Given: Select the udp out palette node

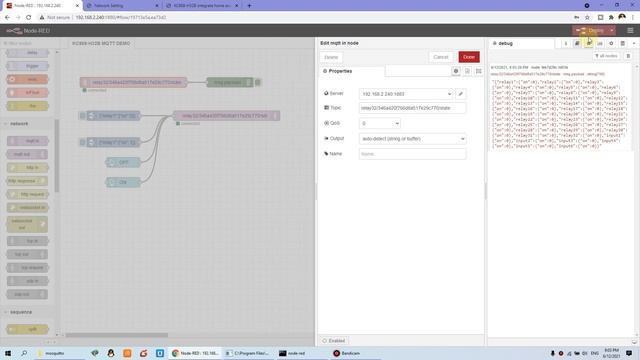Looking at the screenshot, I should tap(27, 294).
